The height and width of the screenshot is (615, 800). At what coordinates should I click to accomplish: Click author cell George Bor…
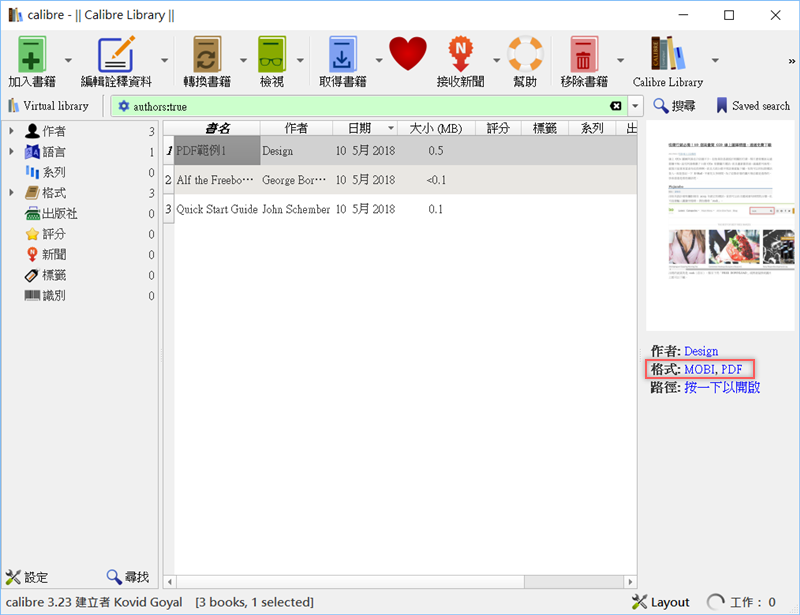coord(294,180)
